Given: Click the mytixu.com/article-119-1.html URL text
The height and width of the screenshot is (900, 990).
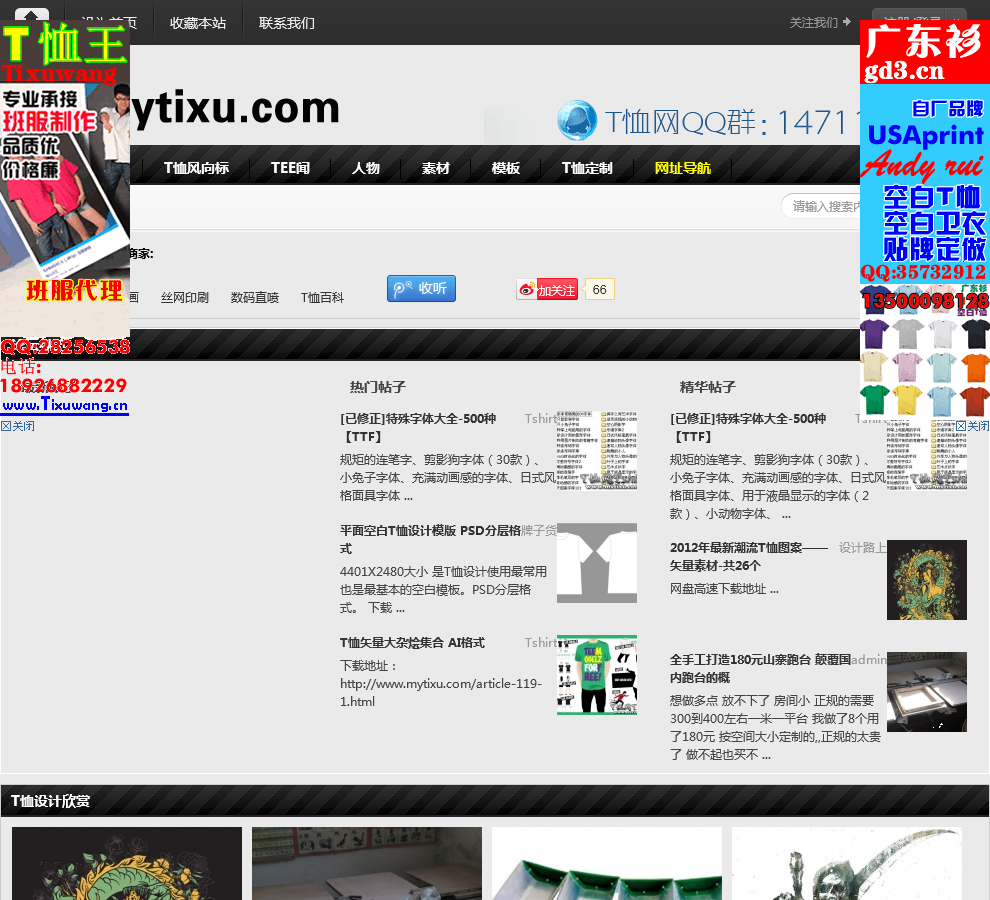Looking at the screenshot, I should pyautogui.click(x=441, y=692).
